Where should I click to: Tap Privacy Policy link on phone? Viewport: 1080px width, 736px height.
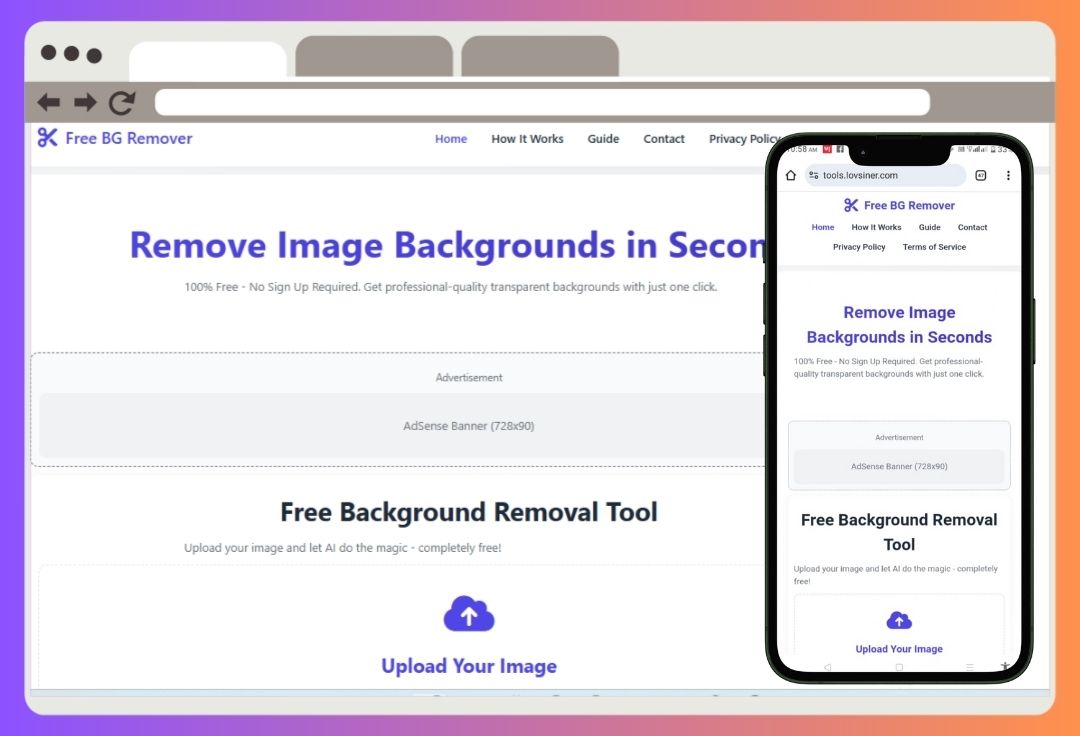tap(859, 247)
